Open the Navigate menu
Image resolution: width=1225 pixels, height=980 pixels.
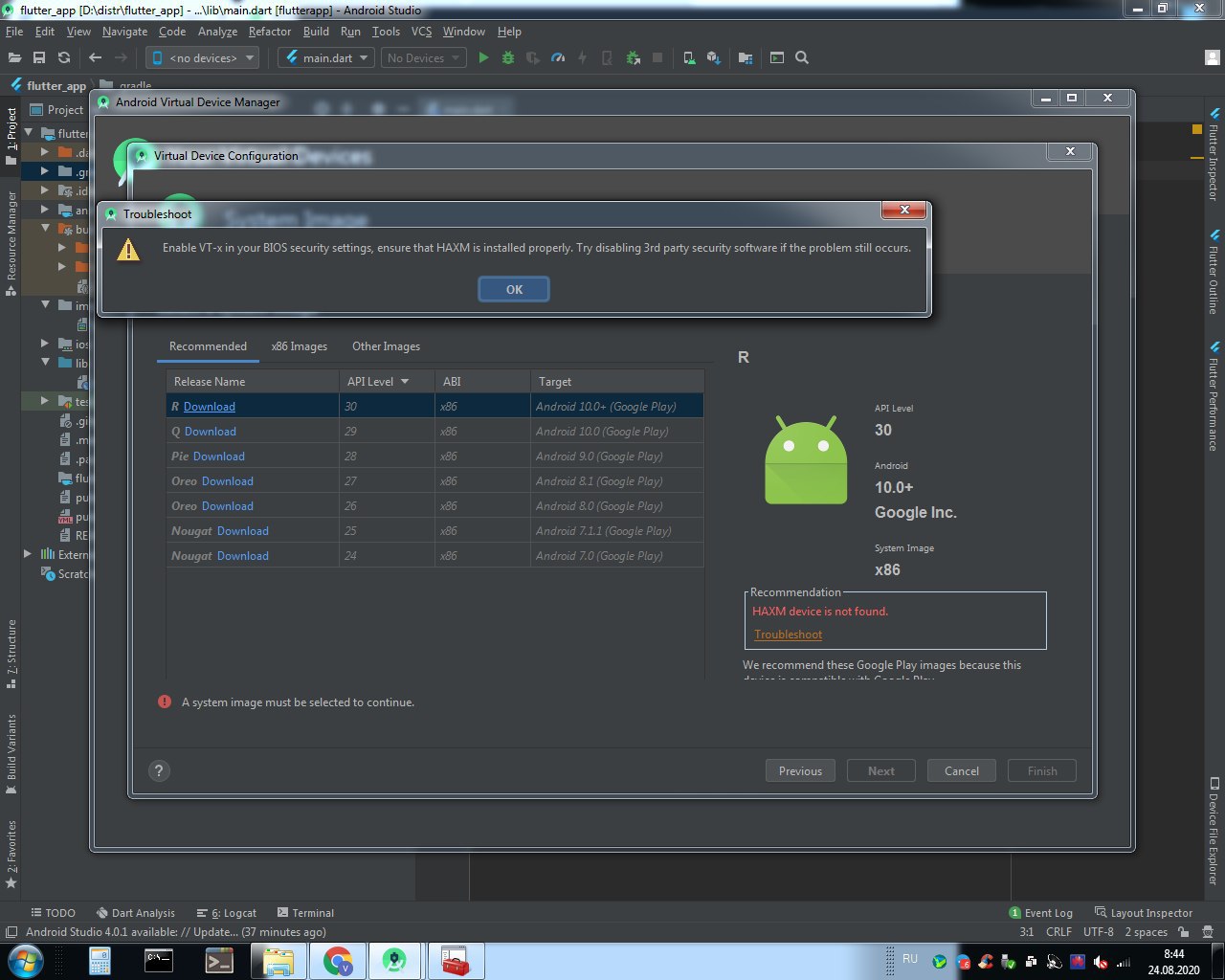(x=124, y=32)
